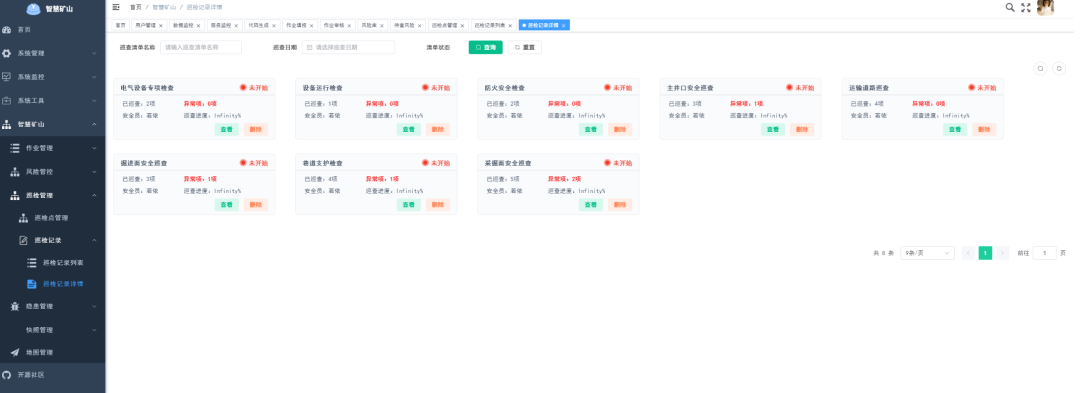The width and height of the screenshot is (1080, 393).
Task: Click the next page arrow
Action: pos(1002,253)
